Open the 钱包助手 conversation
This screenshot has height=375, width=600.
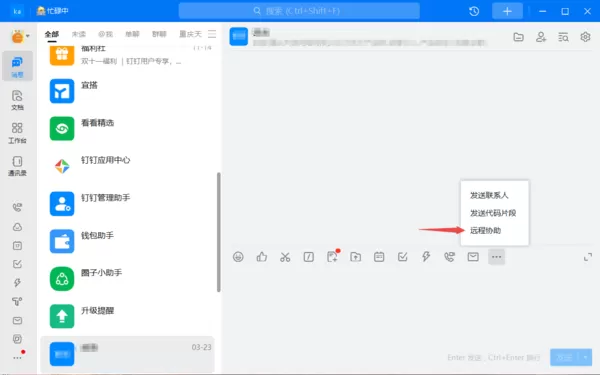tap(127, 241)
